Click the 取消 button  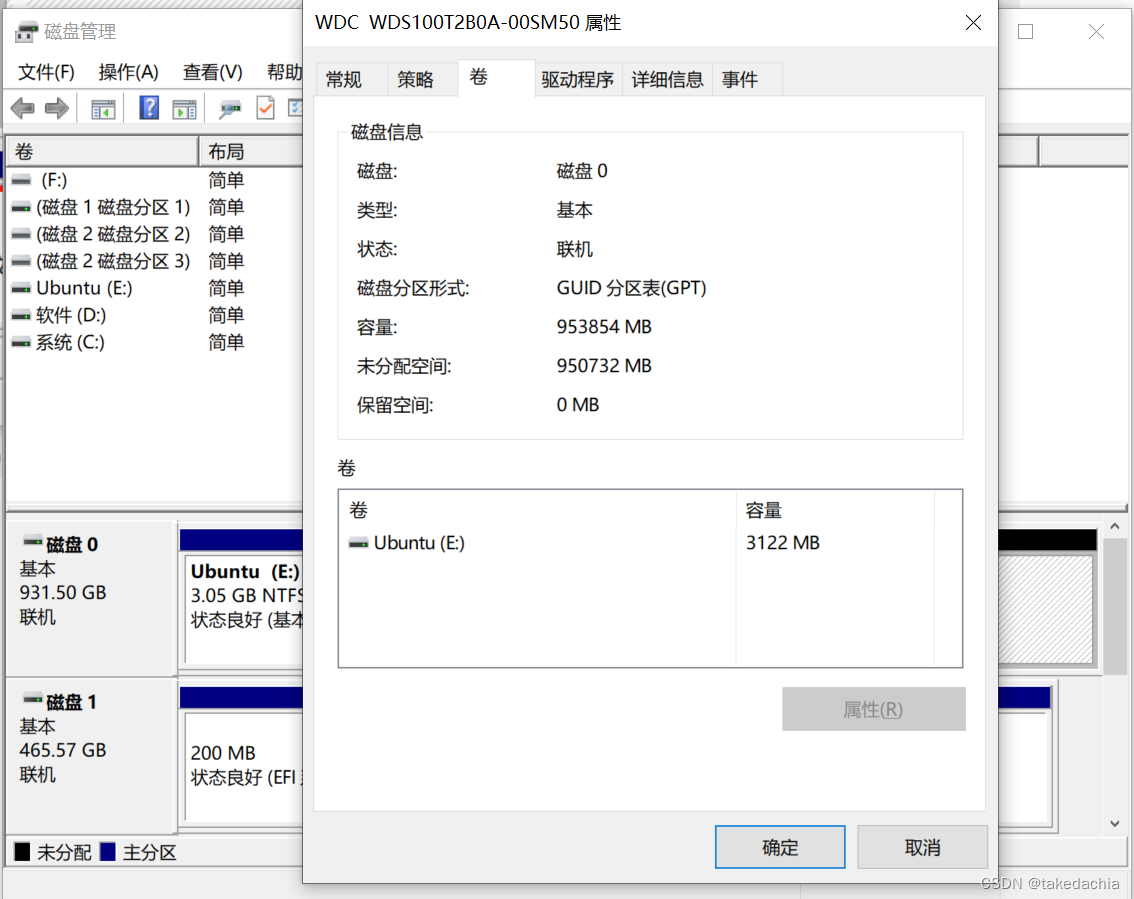922,847
